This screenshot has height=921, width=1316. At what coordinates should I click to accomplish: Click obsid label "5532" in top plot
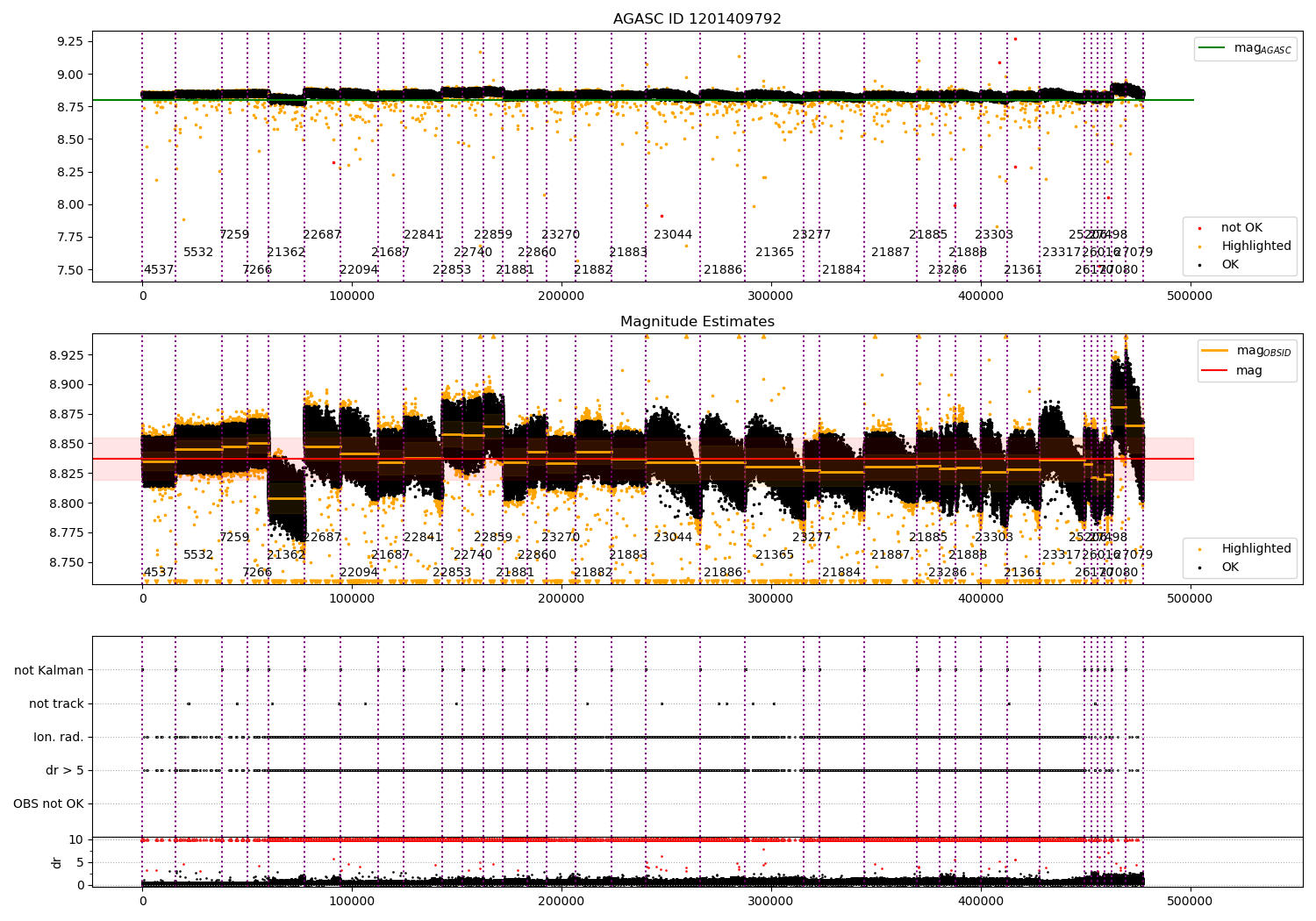pyautogui.click(x=198, y=252)
